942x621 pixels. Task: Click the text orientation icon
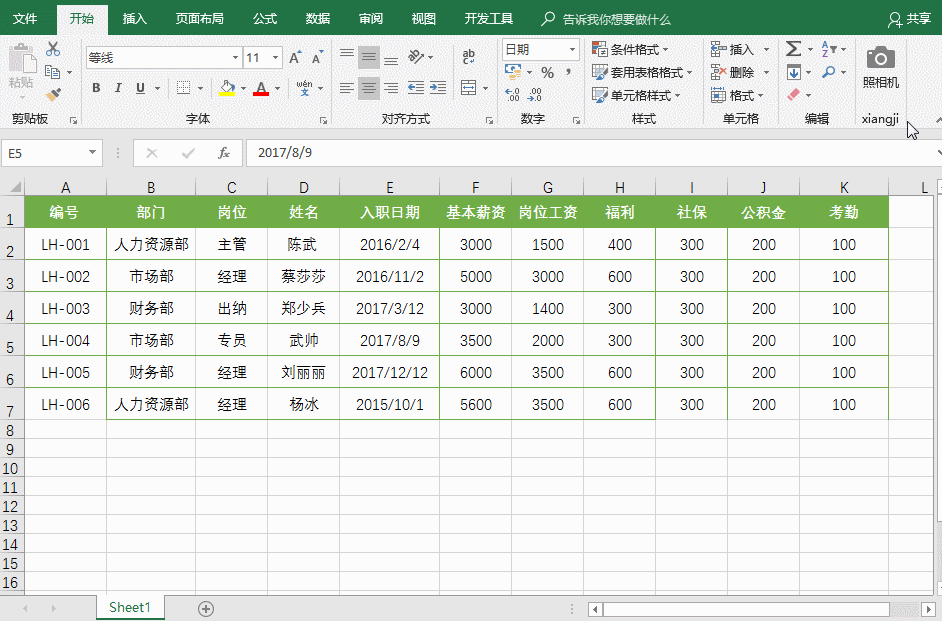(x=416, y=57)
